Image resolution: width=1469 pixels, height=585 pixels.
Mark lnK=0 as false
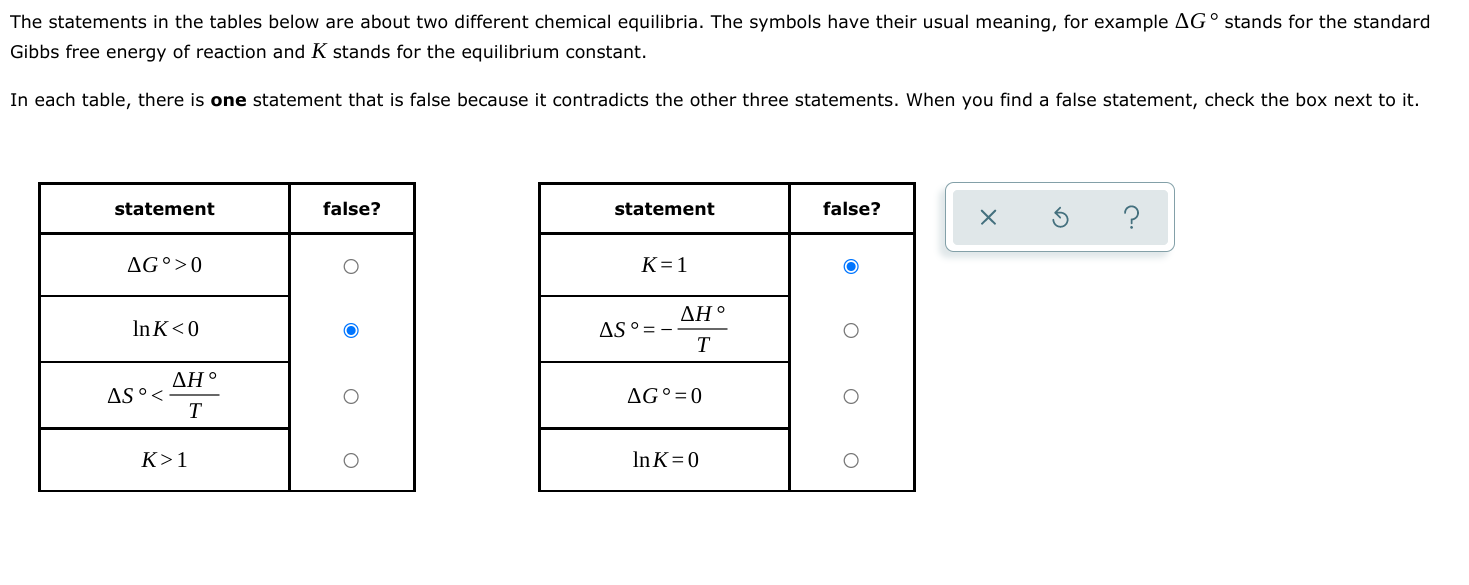[x=850, y=461]
